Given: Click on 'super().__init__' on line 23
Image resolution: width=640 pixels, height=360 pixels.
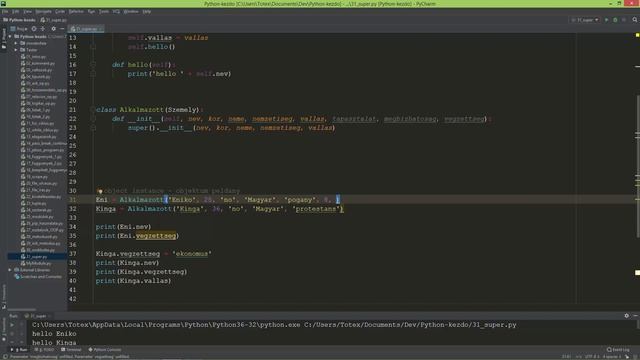Looking at the screenshot, I should 160,128.
